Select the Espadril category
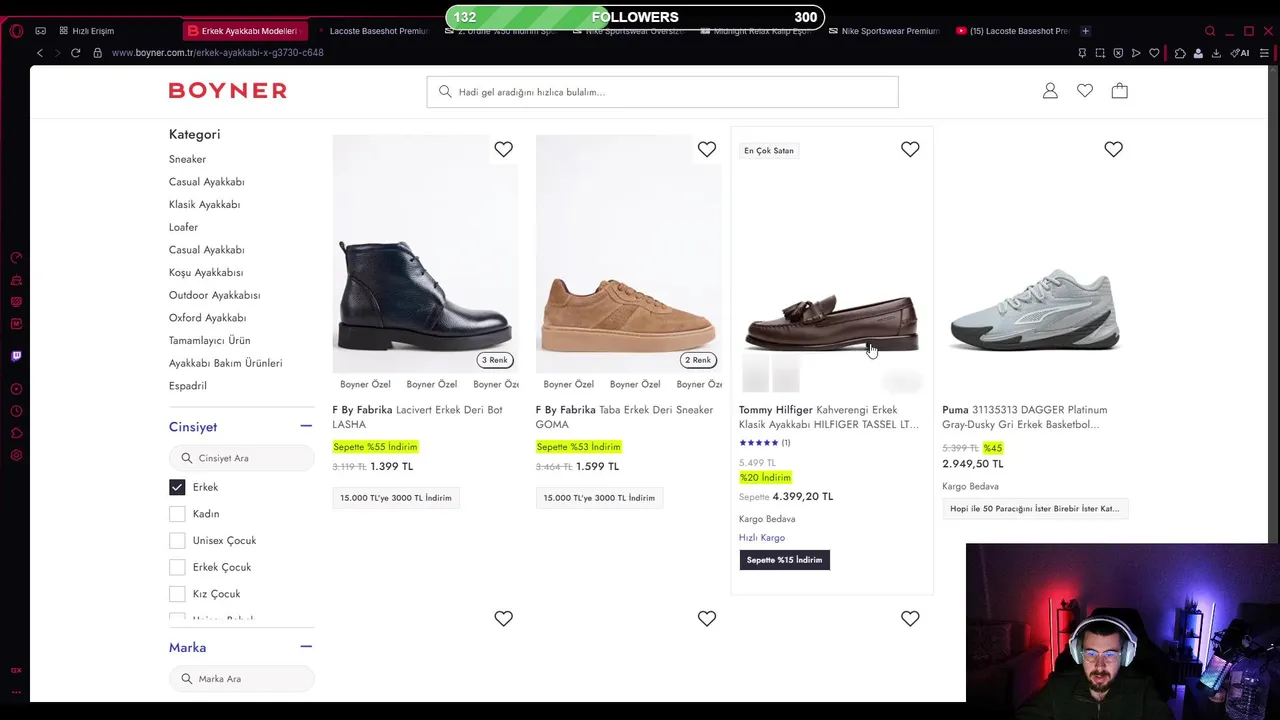This screenshot has width=1280, height=720. [x=188, y=386]
